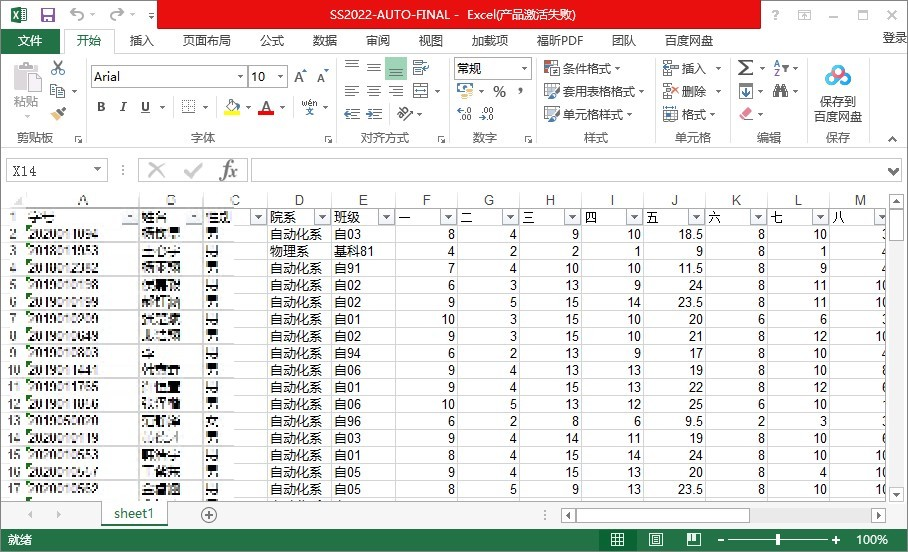
Task: Switch to the 视图 View tab
Action: [x=430, y=41]
